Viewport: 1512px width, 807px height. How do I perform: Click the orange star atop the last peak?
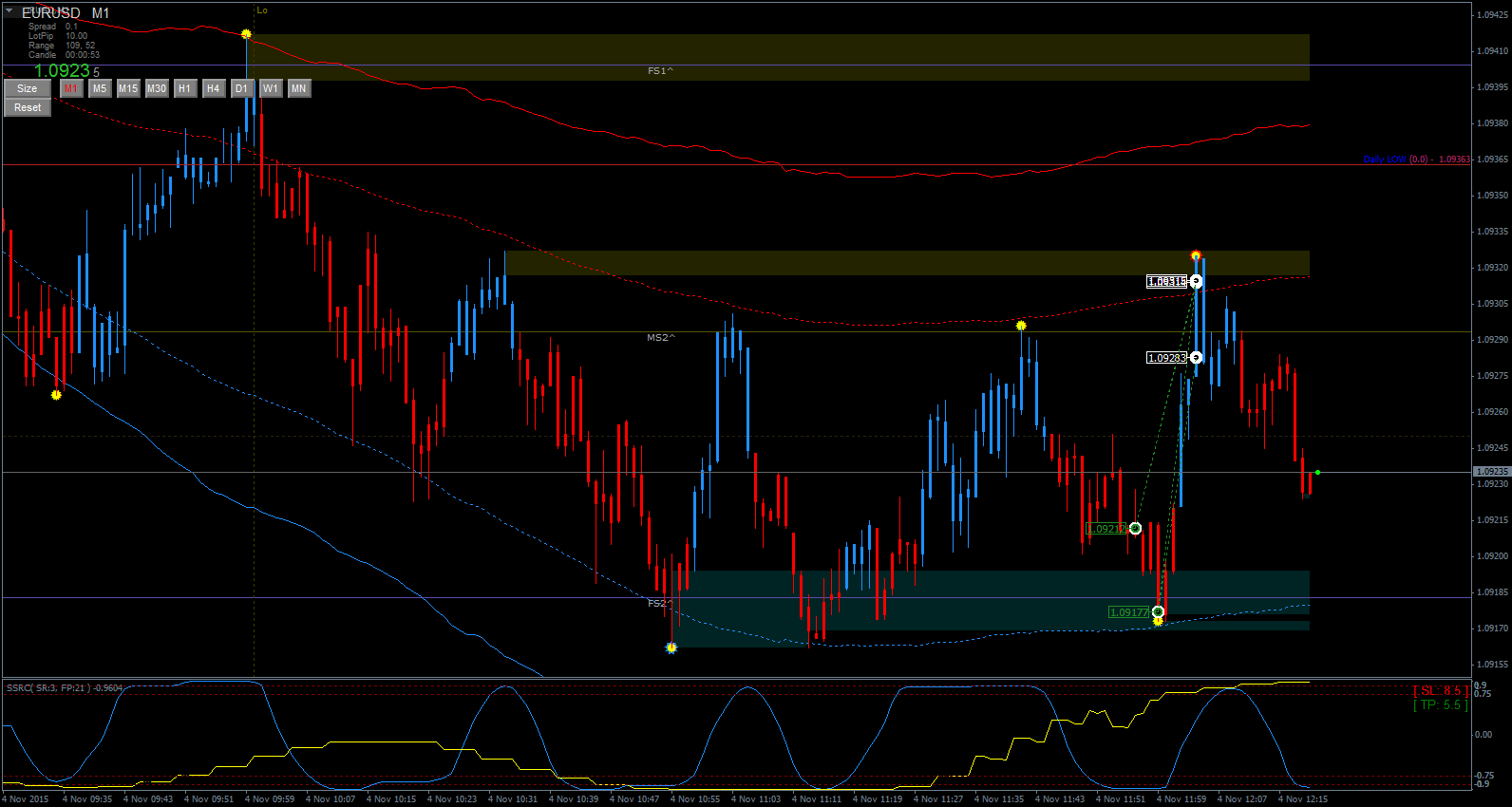pyautogui.click(x=1196, y=255)
